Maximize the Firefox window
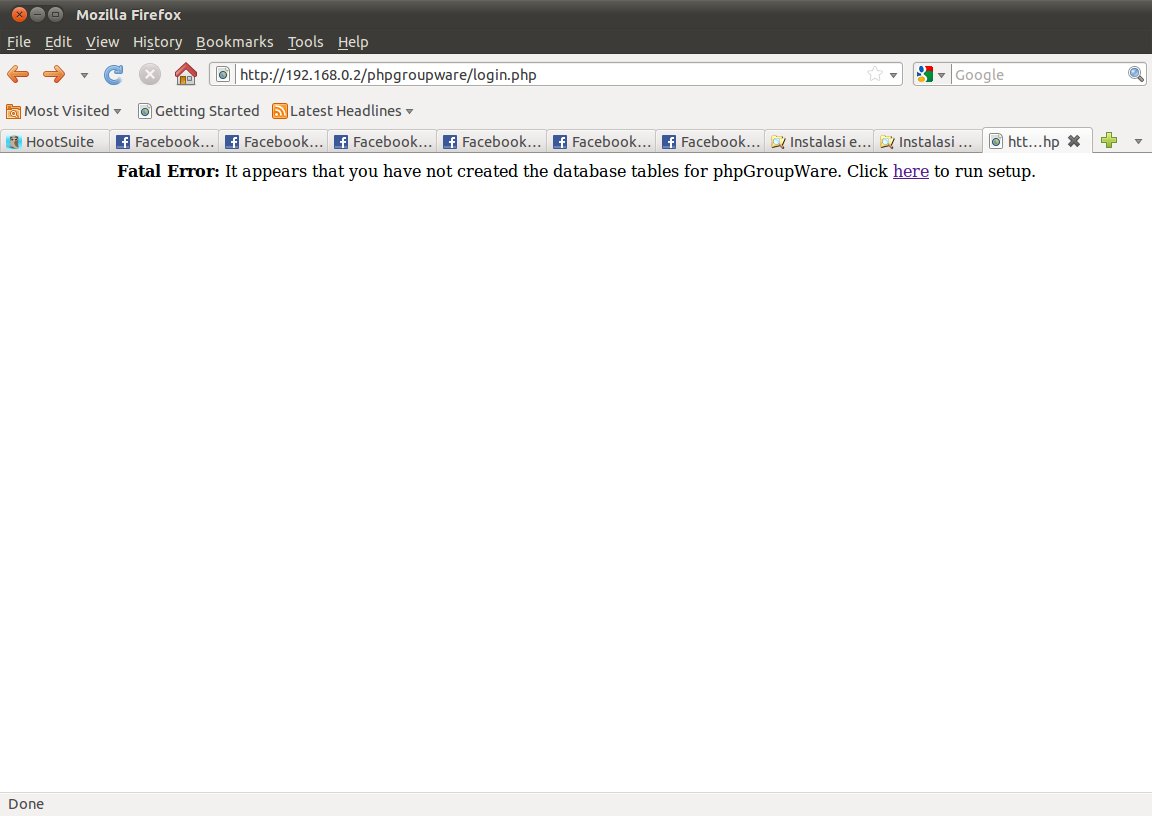Screen dimensions: 1152x816 [55, 15]
